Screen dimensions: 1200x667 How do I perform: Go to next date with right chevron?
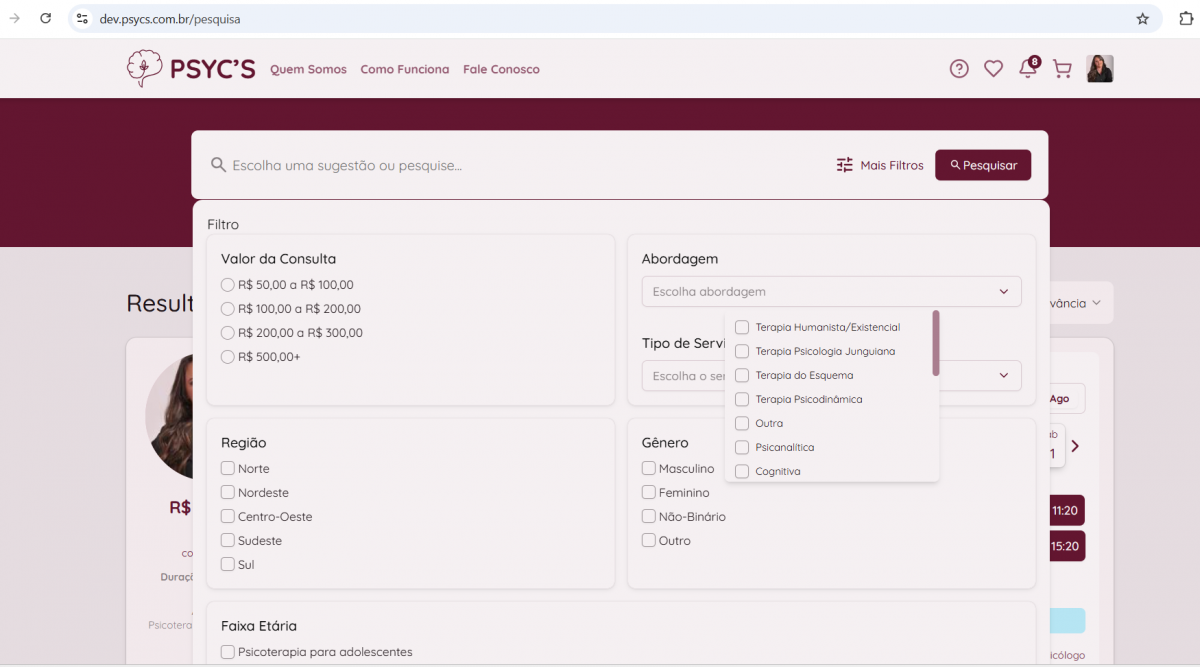click(x=1075, y=446)
